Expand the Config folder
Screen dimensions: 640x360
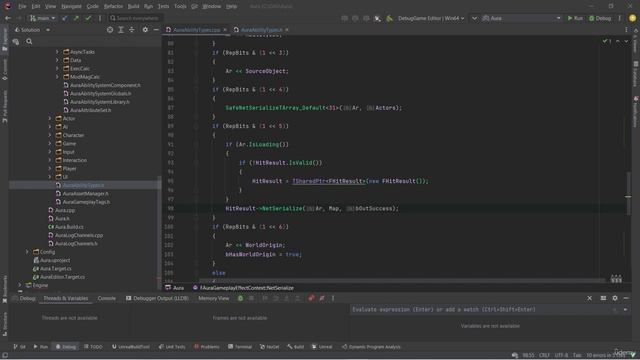(27, 252)
